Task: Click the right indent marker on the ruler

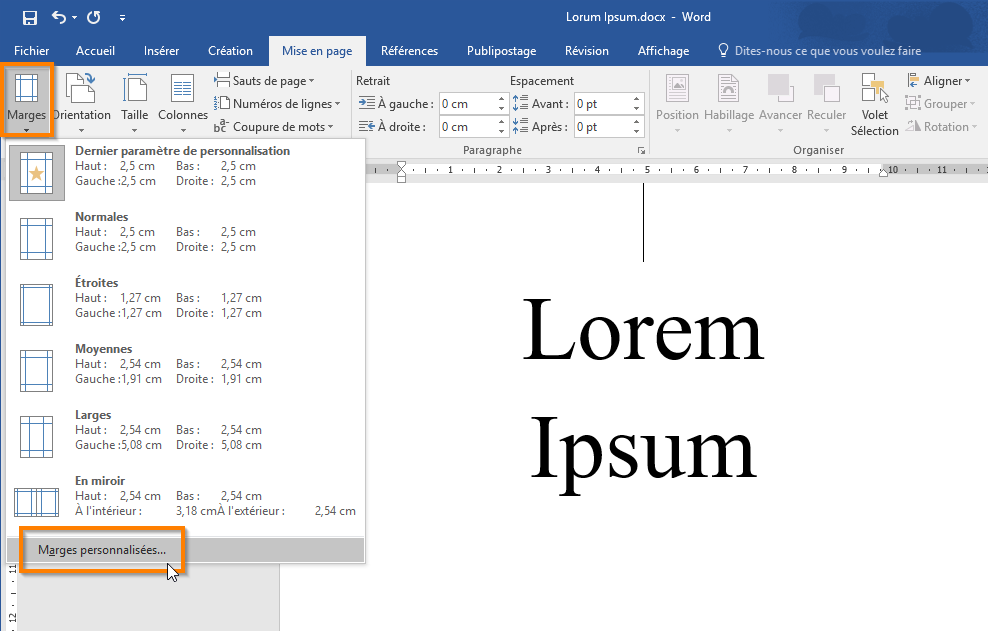Action: 883,172
